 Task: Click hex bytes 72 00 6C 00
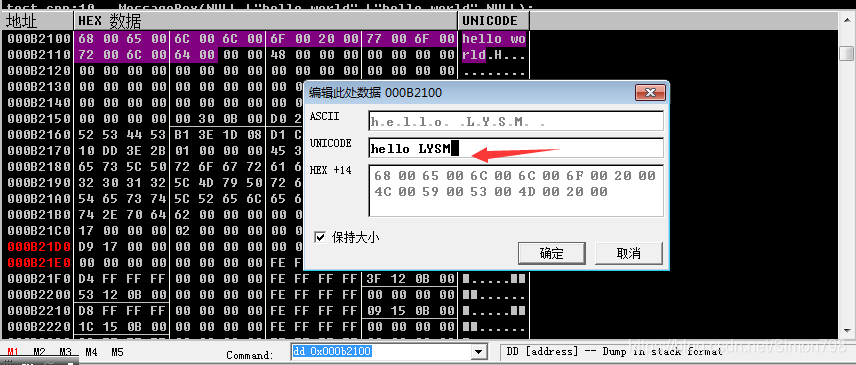[x=123, y=55]
